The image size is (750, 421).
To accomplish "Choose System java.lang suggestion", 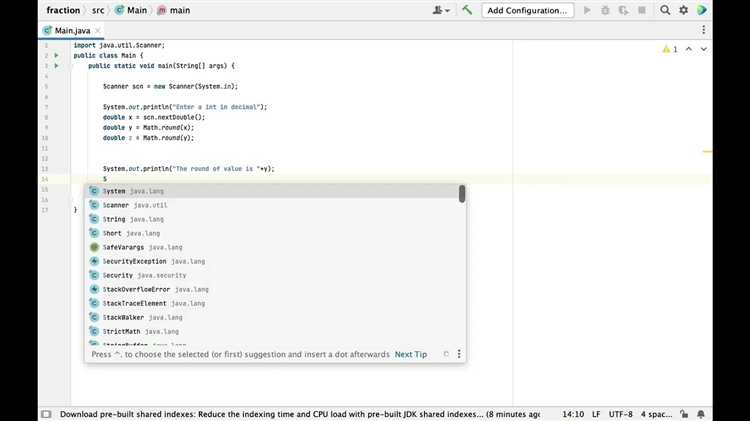I will click(272, 191).
